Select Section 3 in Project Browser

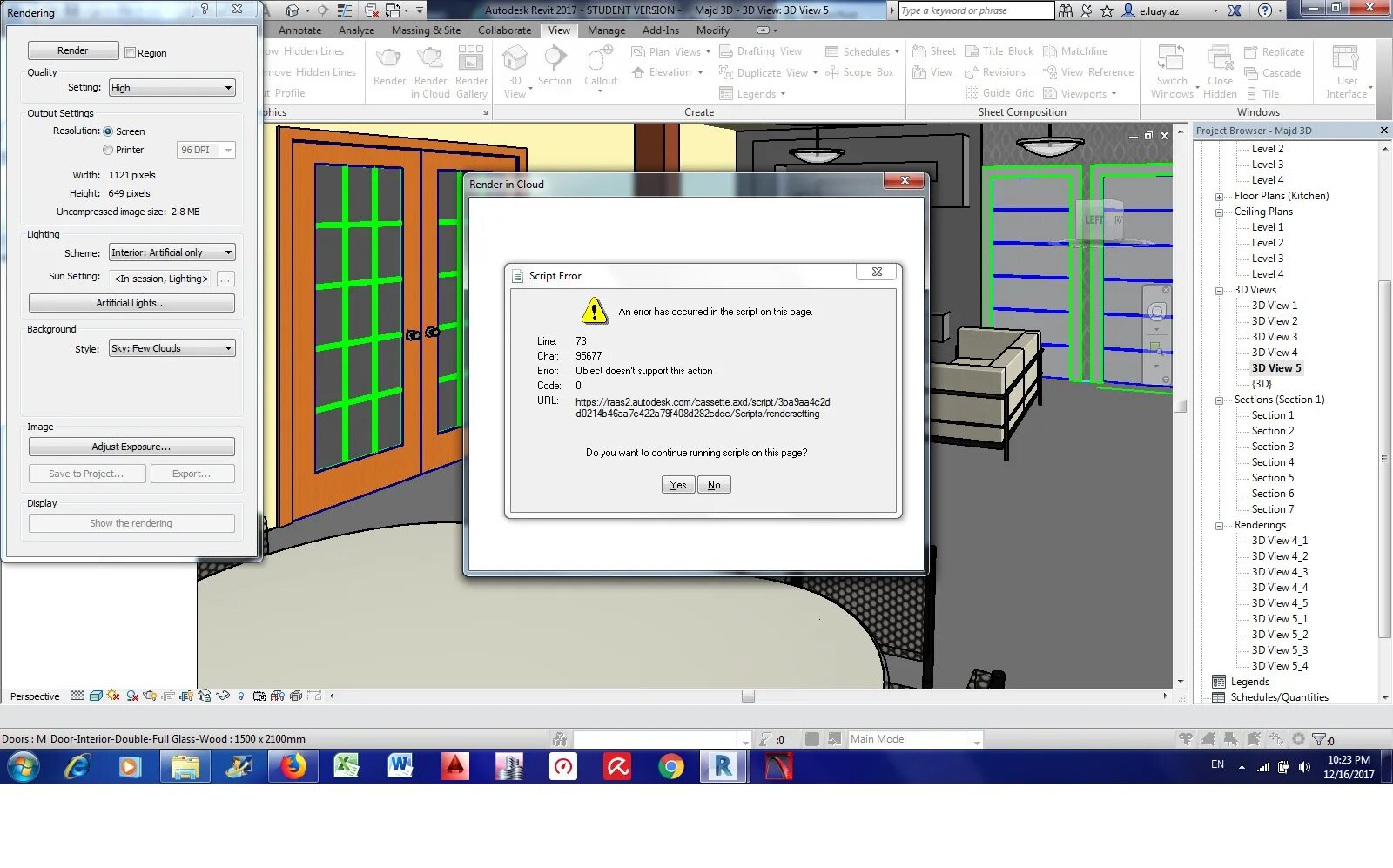tap(1272, 447)
